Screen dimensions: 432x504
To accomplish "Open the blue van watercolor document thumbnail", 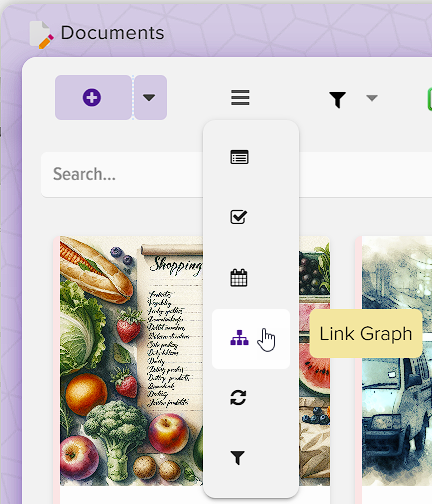I will (x=397, y=361).
